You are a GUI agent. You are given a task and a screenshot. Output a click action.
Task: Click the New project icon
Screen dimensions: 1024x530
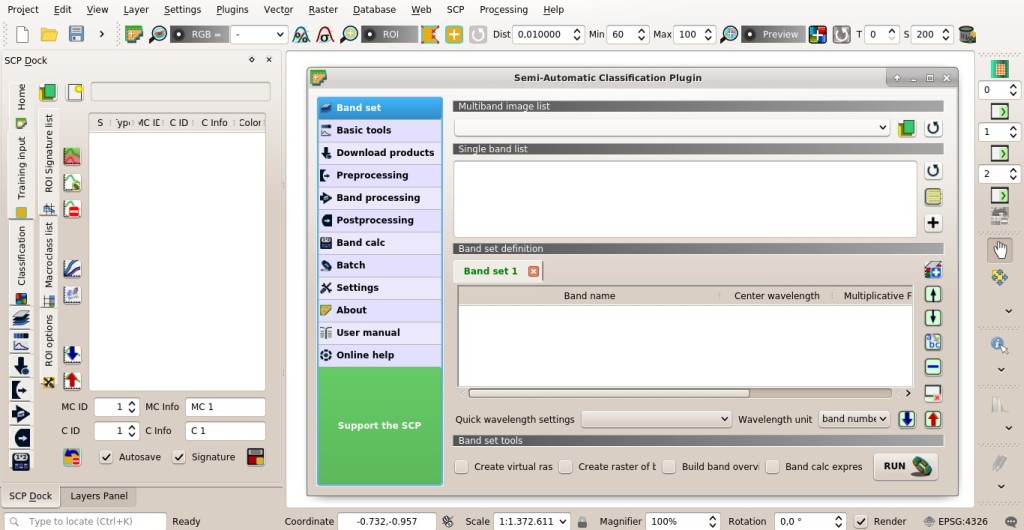pyautogui.click(x=22, y=34)
